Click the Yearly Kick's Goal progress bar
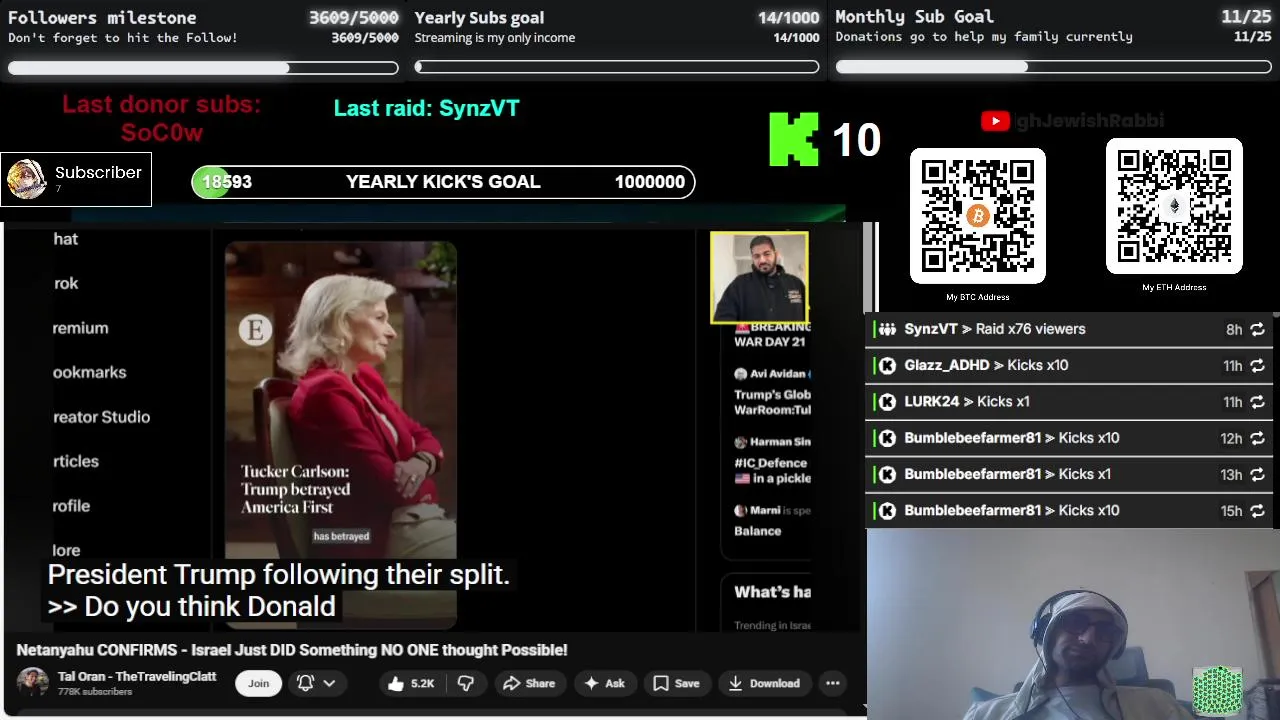1280x720 pixels. (x=443, y=182)
